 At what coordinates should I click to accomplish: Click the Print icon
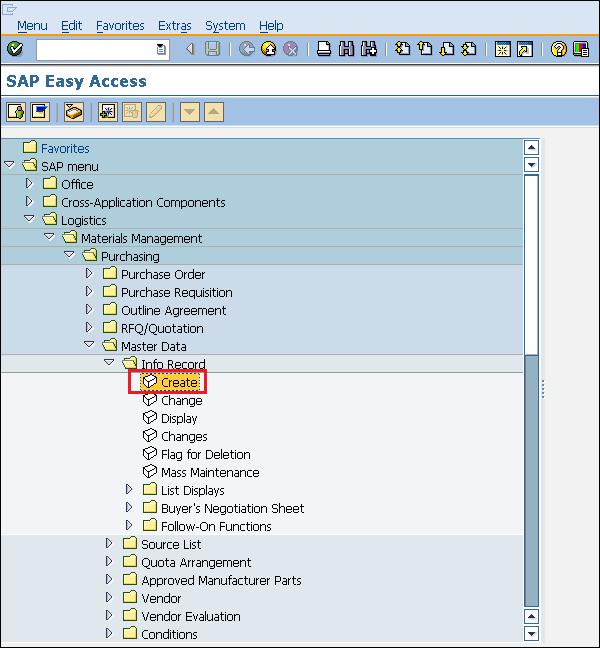tap(324, 49)
